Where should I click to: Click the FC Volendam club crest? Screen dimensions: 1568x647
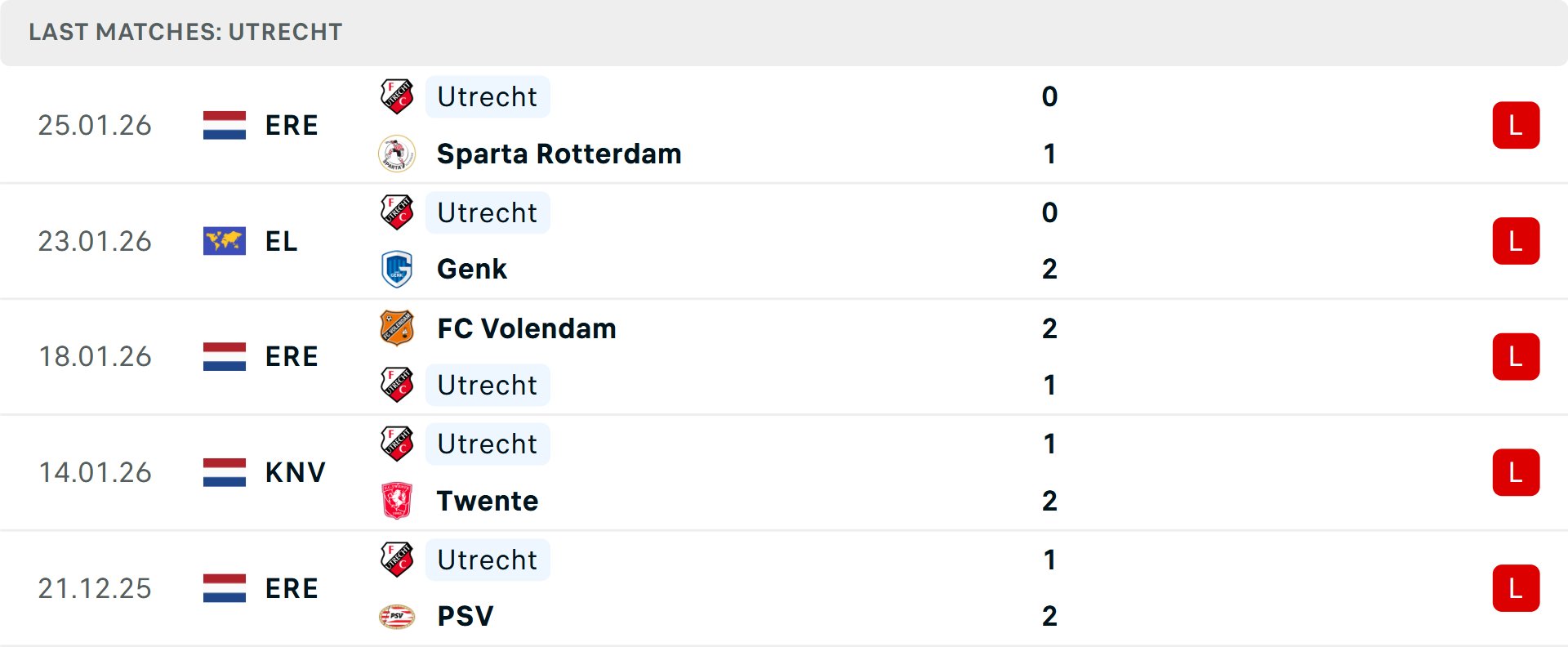tap(398, 328)
